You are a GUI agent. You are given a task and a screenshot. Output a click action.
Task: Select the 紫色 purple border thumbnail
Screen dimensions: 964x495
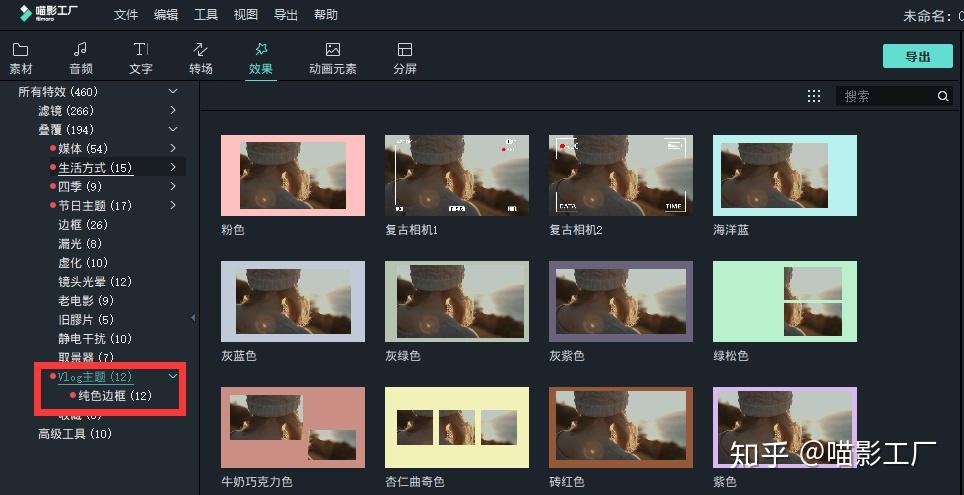[x=785, y=427]
